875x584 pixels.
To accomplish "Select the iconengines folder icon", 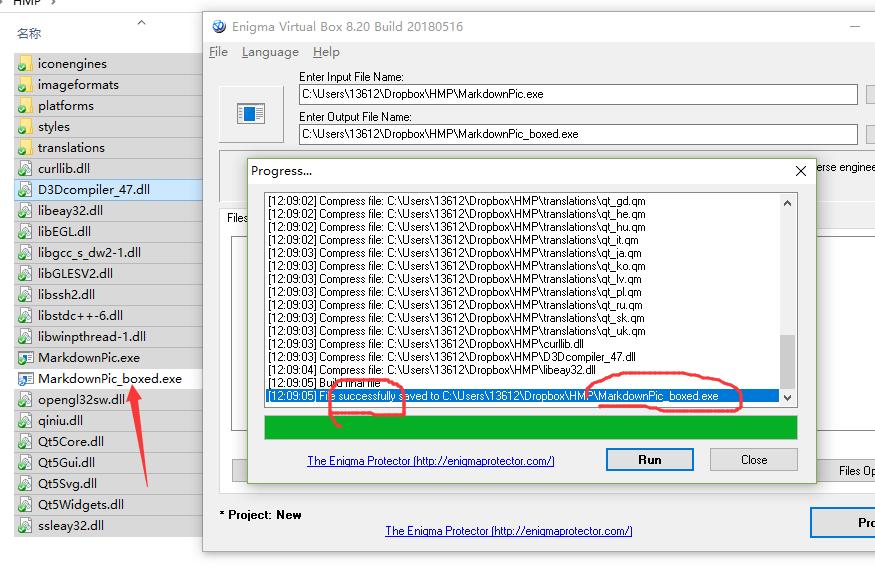I will 25,64.
